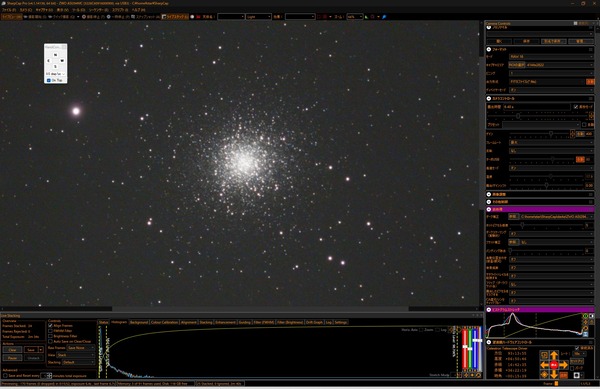Open the Drift Graph tab
This screenshot has width=600, height=389.
tap(314, 322)
